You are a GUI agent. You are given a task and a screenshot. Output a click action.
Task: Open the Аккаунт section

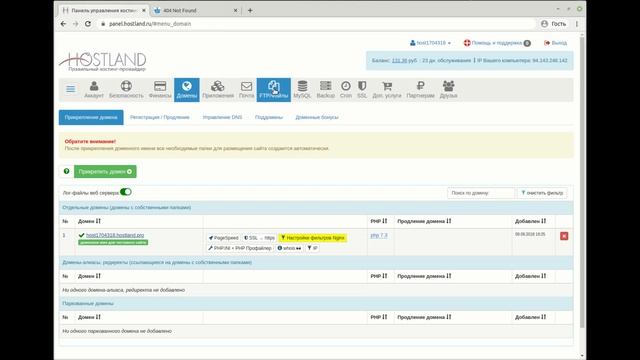pos(94,90)
